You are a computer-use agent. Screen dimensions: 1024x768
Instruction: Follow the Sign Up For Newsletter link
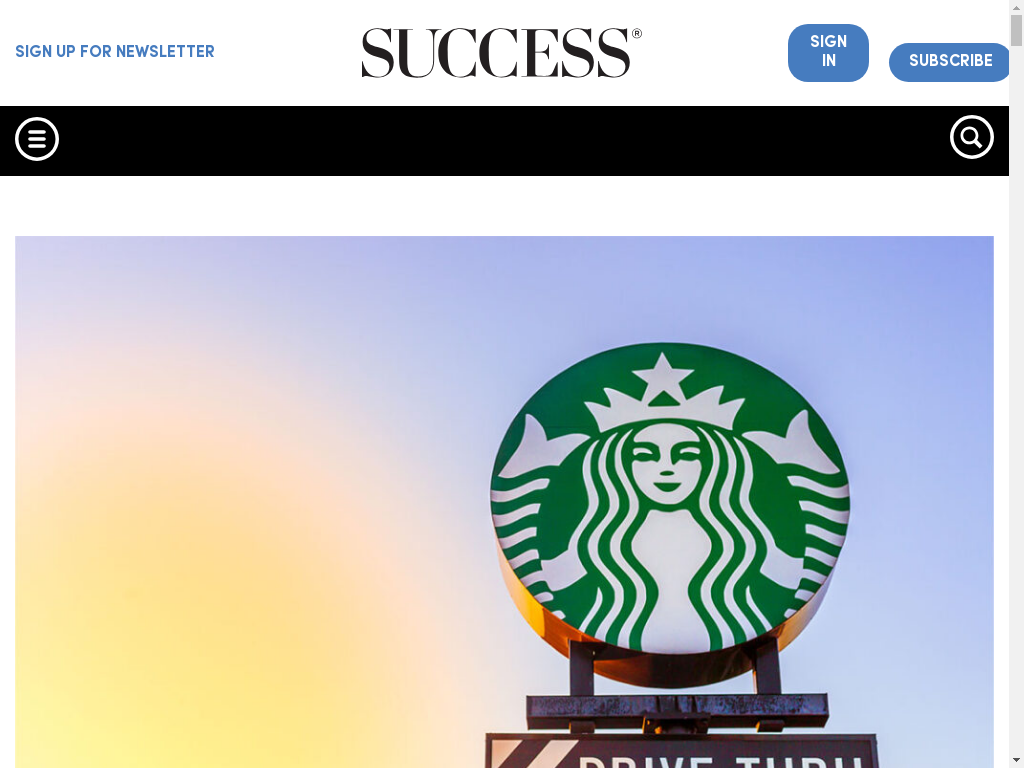(115, 52)
